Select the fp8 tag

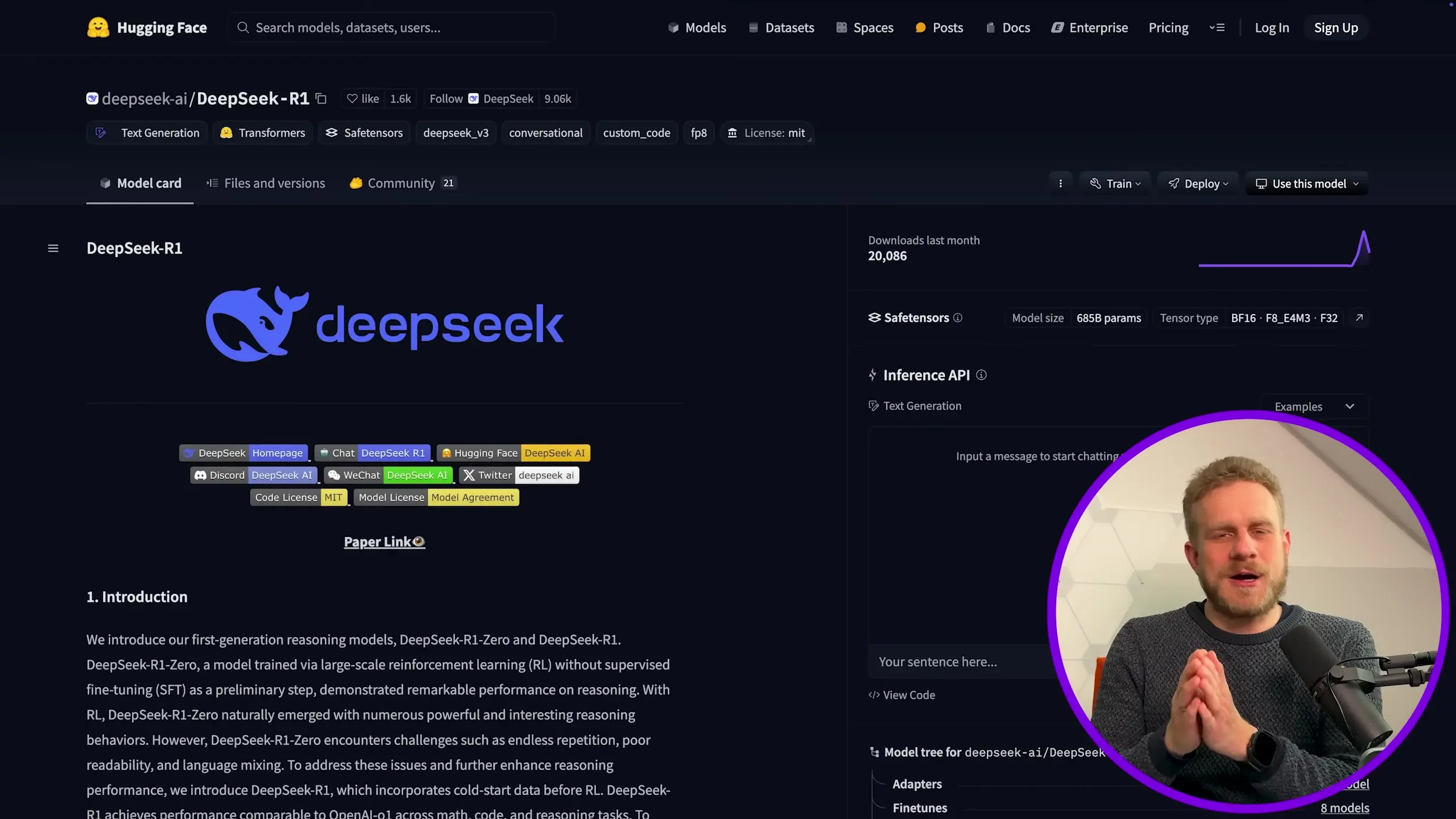pos(698,133)
